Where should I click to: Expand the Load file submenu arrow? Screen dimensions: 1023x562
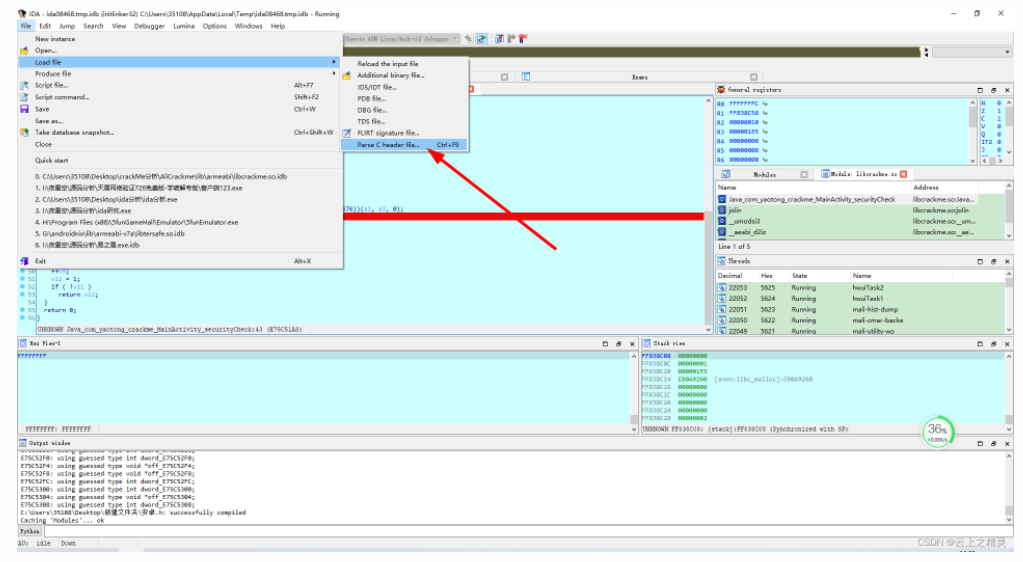pos(334,62)
